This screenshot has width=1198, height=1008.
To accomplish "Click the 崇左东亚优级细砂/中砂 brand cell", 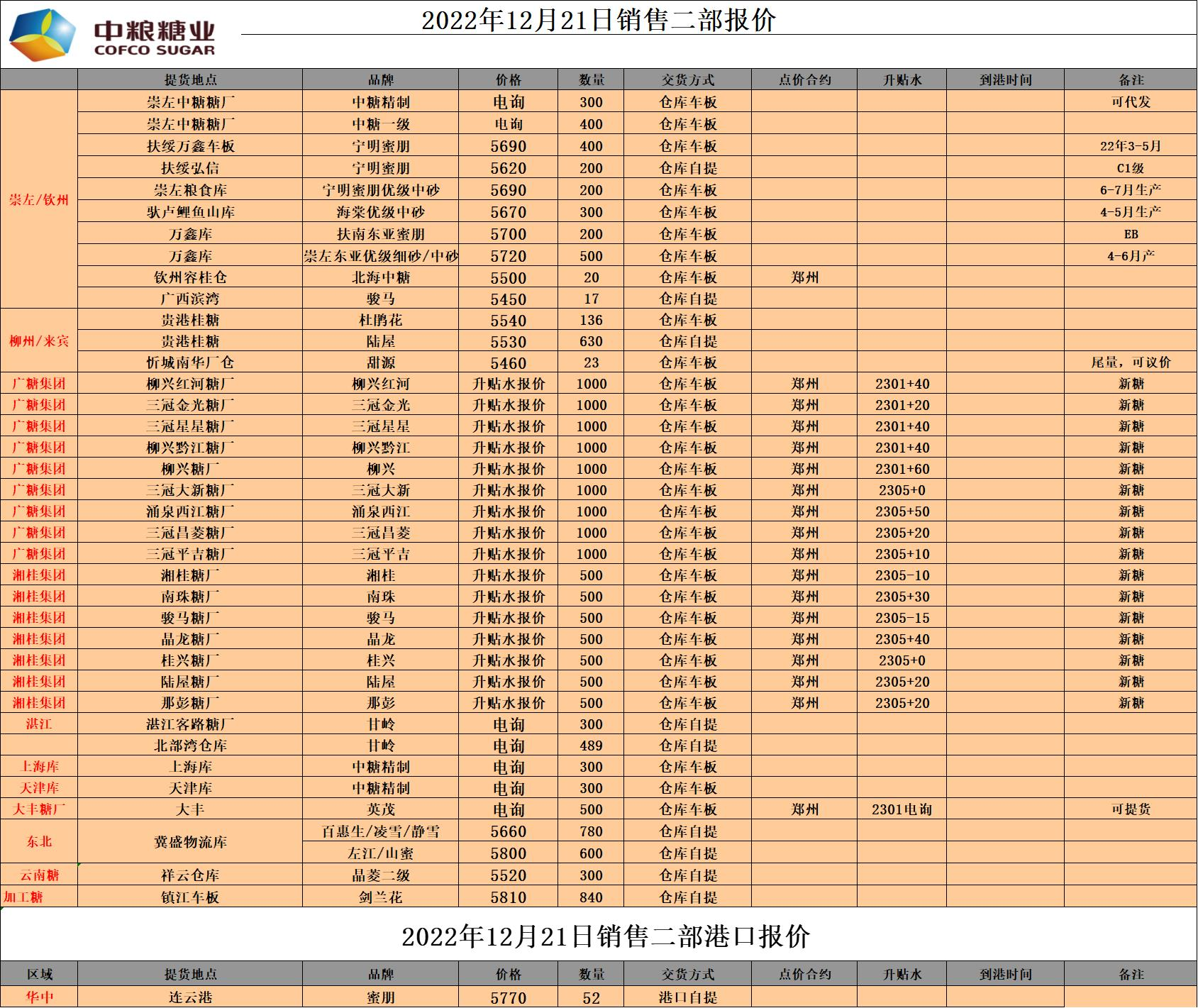I will 380,256.
